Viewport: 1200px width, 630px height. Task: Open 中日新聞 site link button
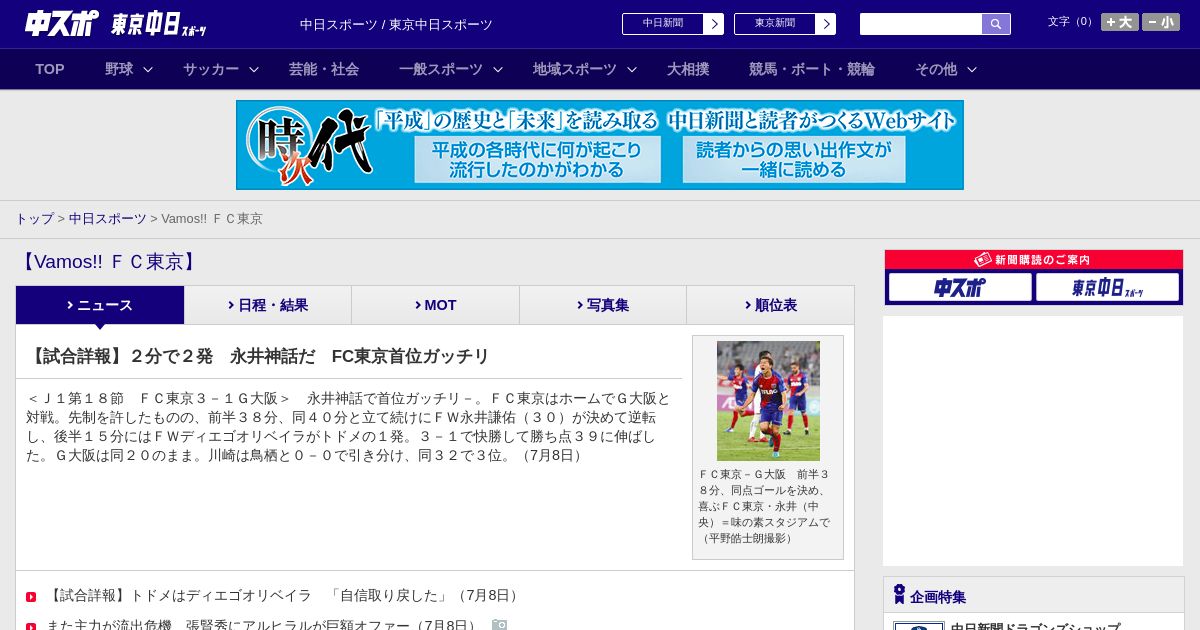[663, 24]
